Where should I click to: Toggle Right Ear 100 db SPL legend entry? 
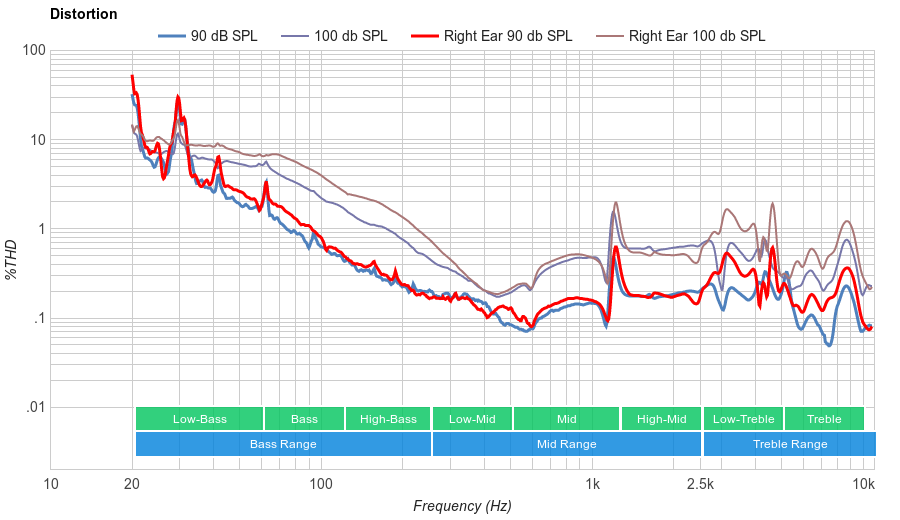(x=696, y=36)
